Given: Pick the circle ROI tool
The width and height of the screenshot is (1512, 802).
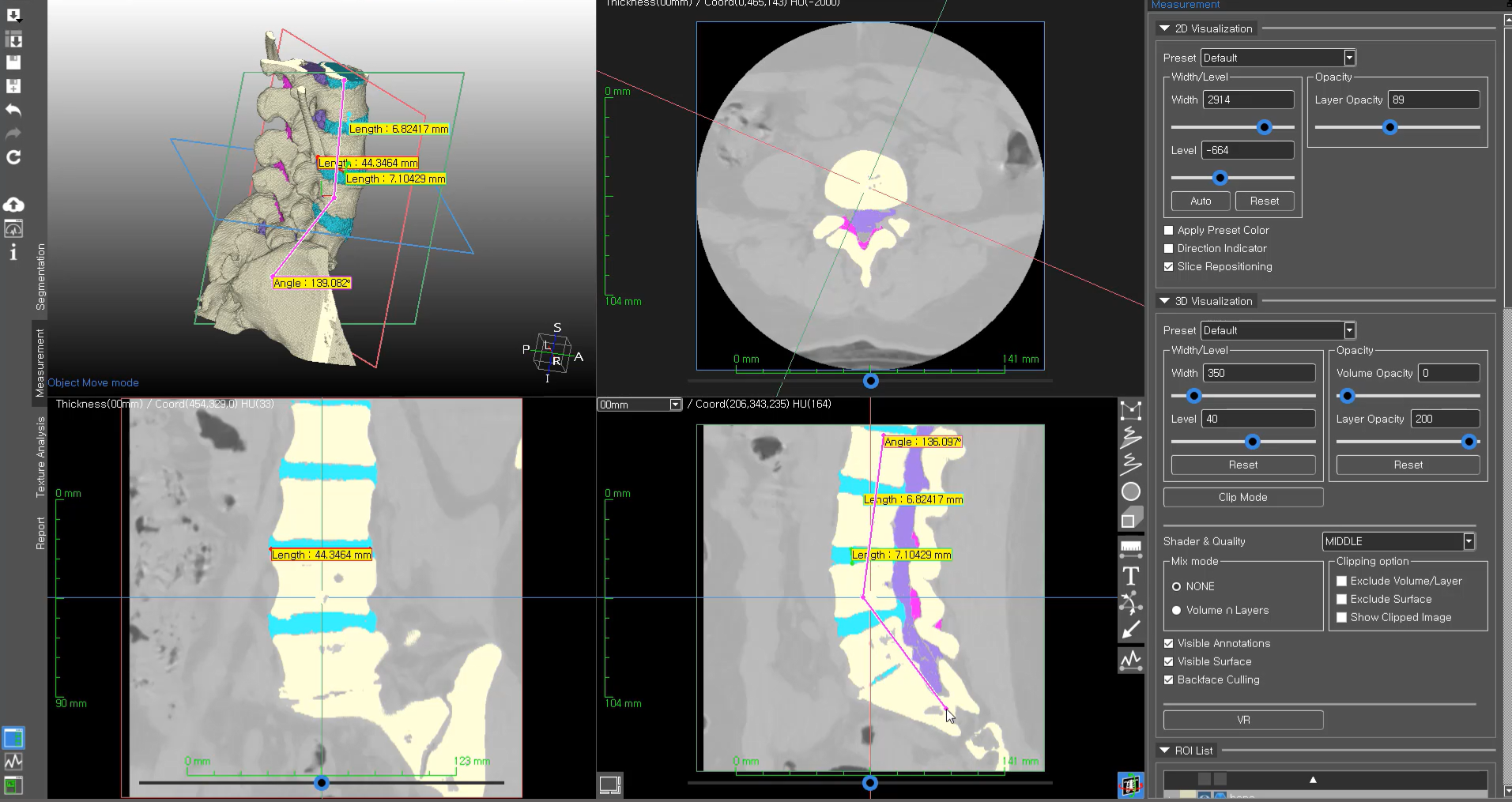Looking at the screenshot, I should tap(1131, 491).
